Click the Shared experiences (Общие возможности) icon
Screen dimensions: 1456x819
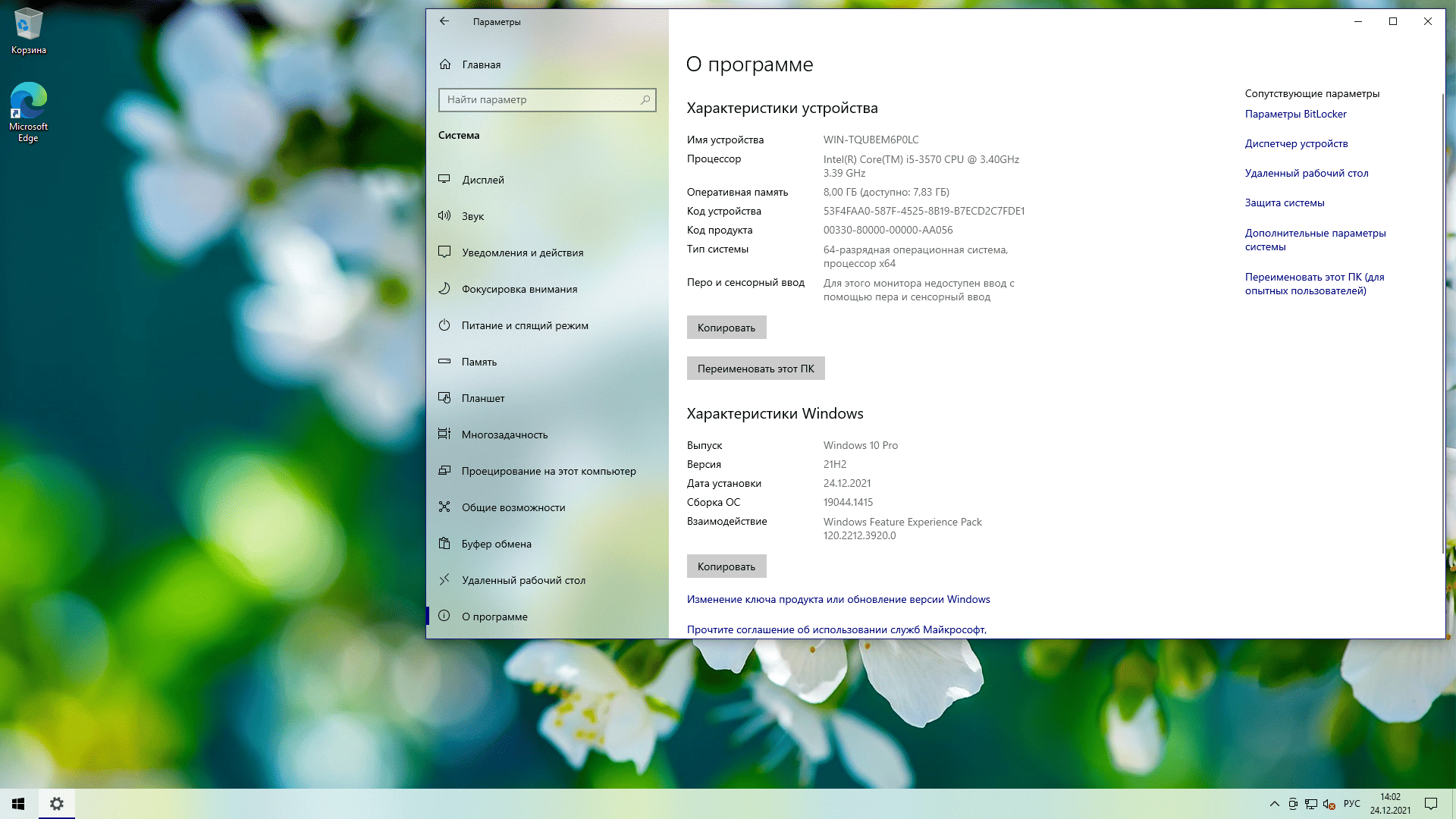[444, 507]
